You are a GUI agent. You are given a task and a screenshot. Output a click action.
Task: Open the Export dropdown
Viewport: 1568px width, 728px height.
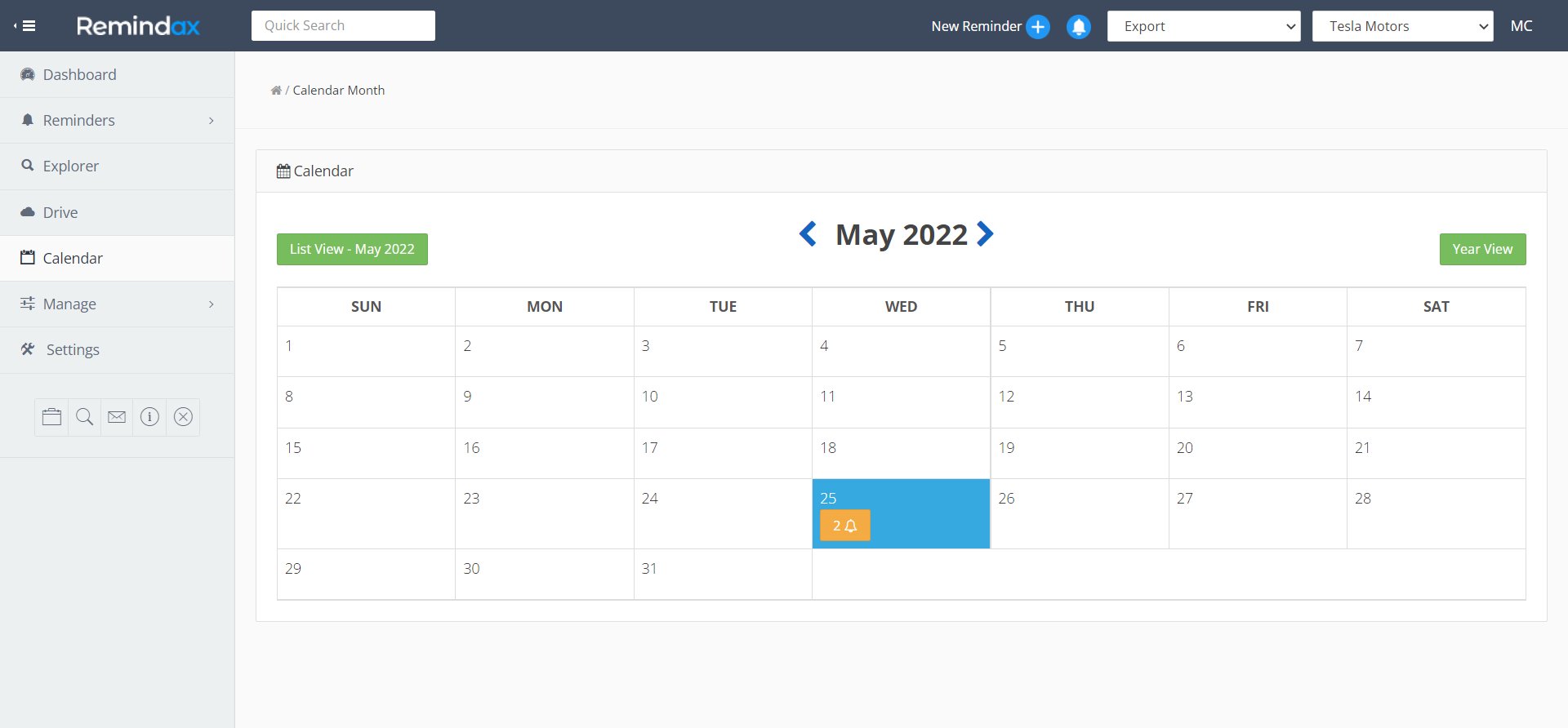(1203, 26)
